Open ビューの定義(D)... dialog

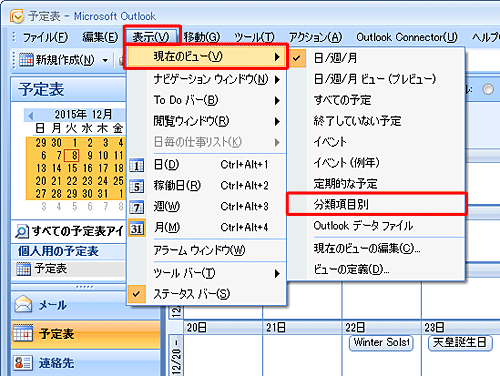tap(377, 269)
